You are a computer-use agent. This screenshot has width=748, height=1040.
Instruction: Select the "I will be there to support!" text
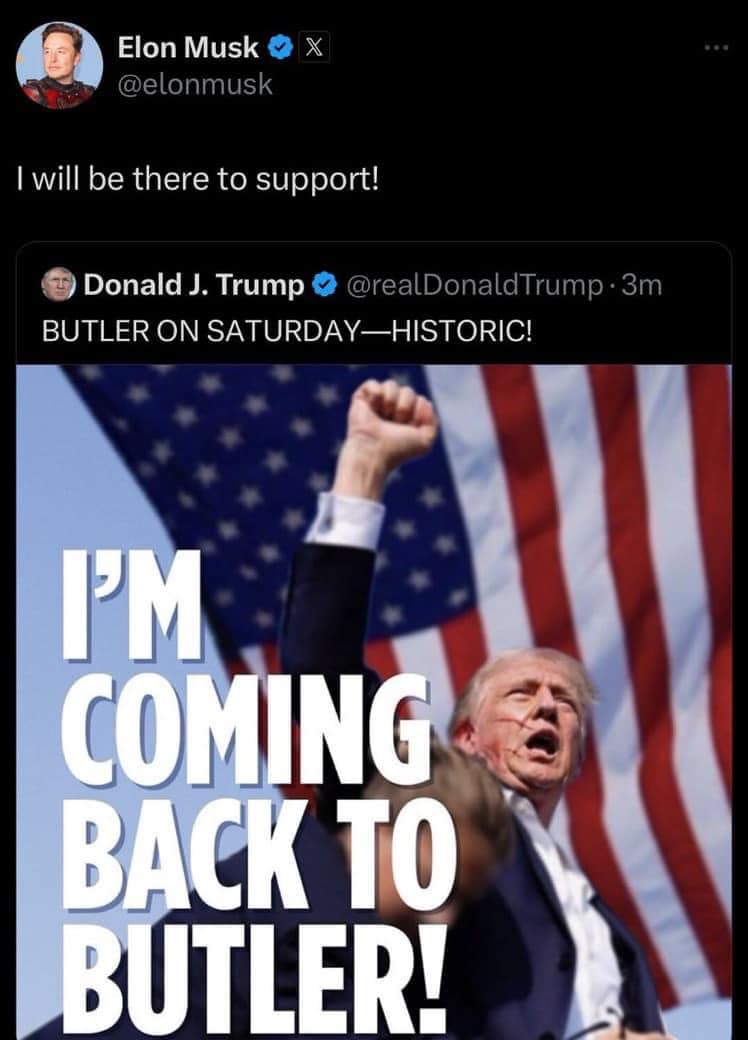(198, 180)
